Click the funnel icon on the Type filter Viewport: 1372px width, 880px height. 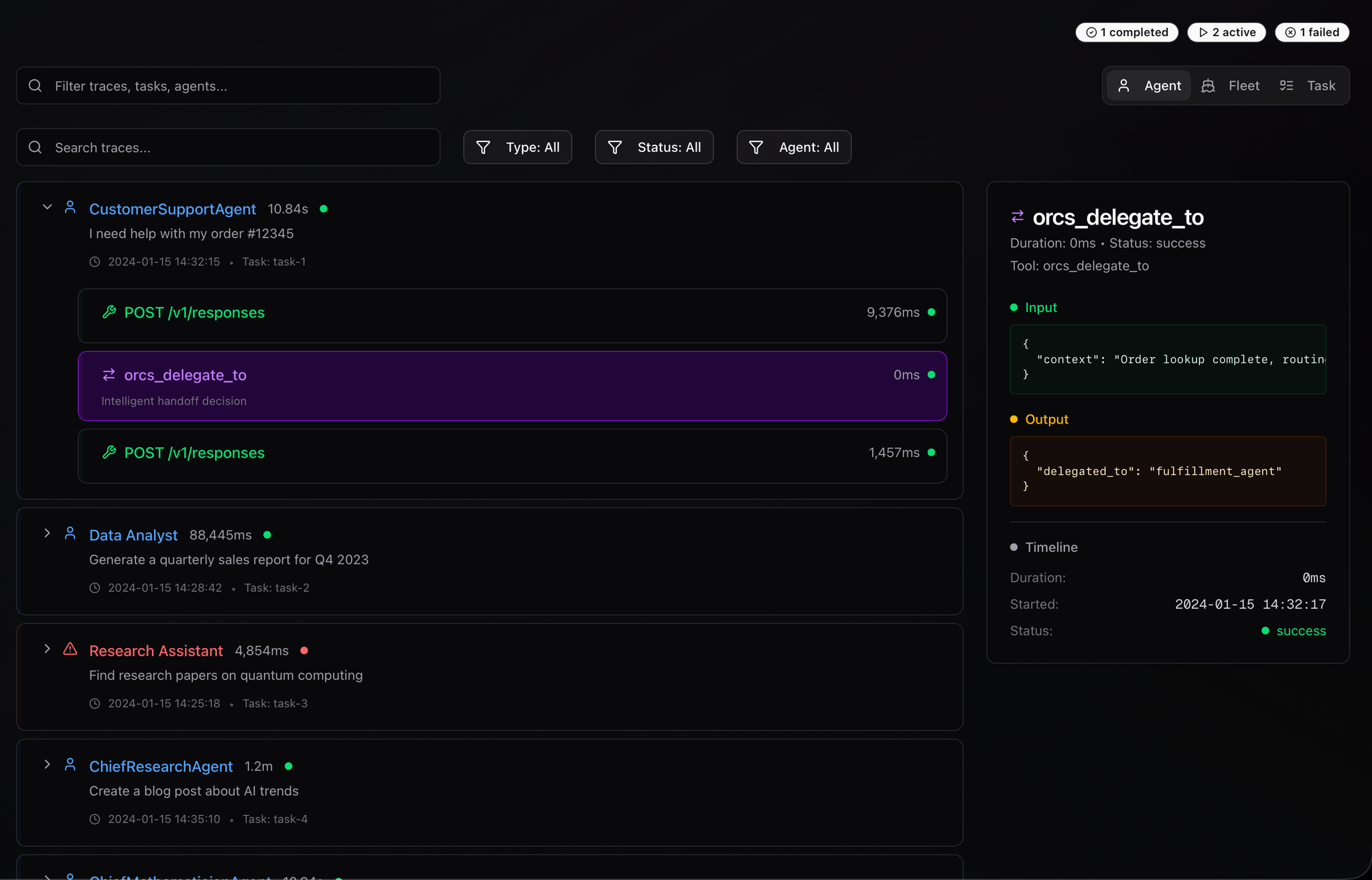[483, 147]
